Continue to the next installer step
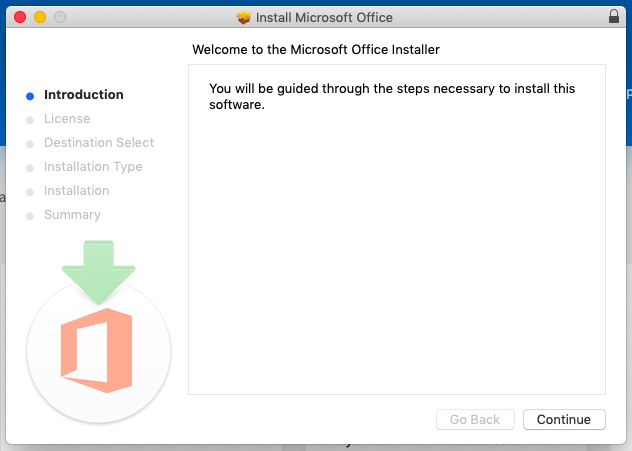The height and width of the screenshot is (451, 632). (564, 420)
